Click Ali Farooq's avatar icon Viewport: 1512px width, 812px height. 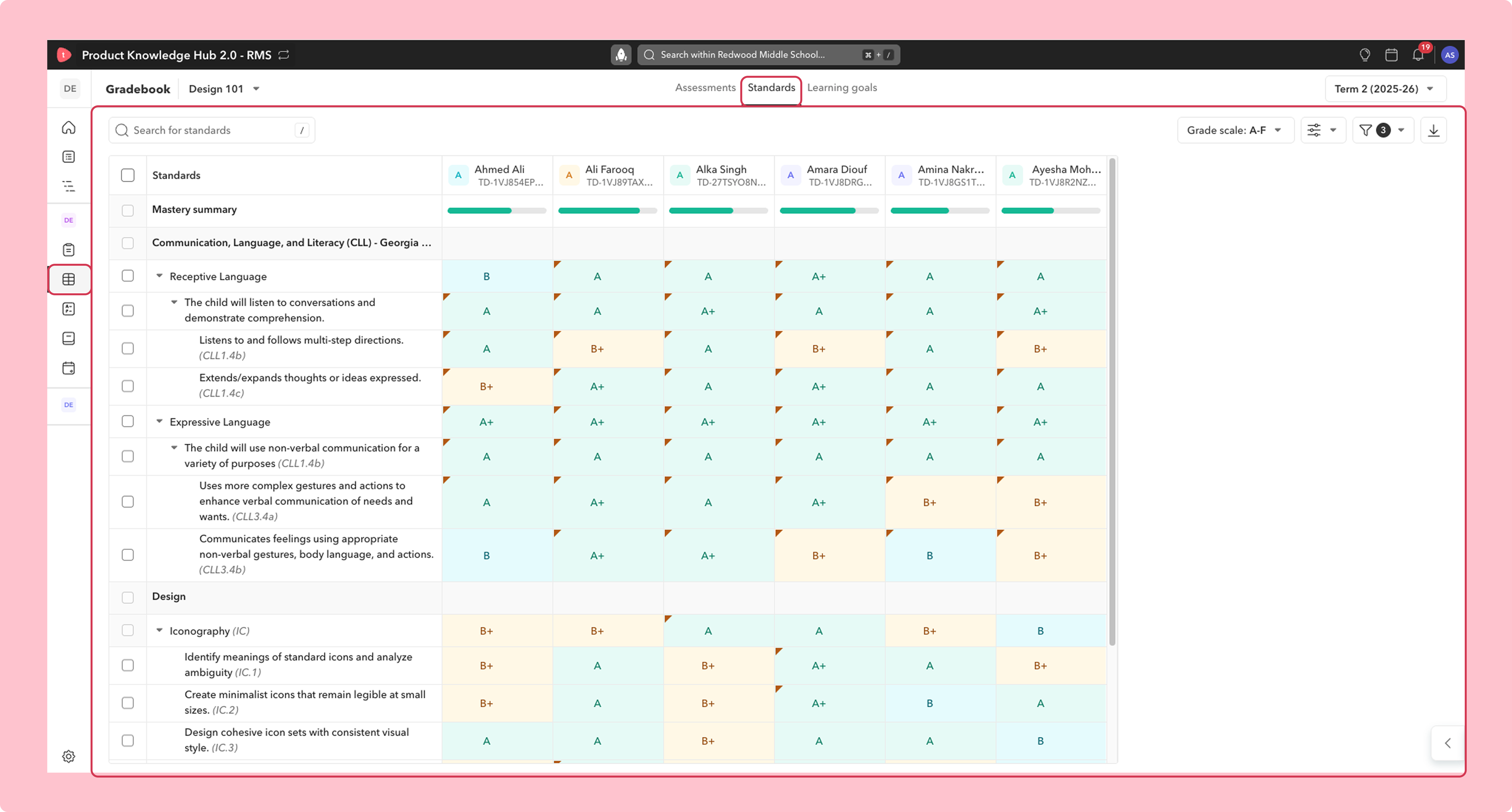(569, 175)
